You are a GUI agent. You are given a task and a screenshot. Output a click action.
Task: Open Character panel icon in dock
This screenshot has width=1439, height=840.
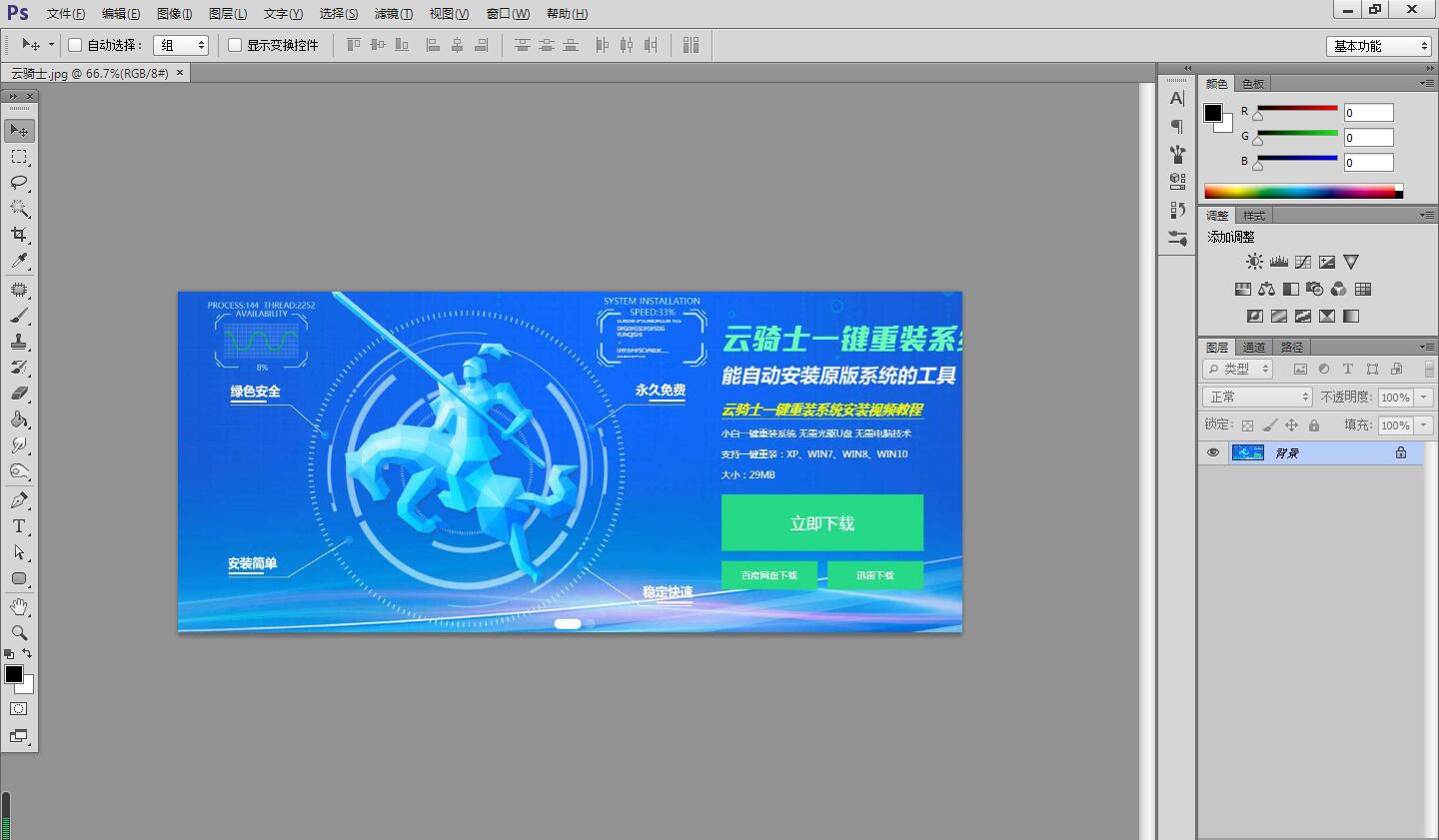coord(1177,99)
